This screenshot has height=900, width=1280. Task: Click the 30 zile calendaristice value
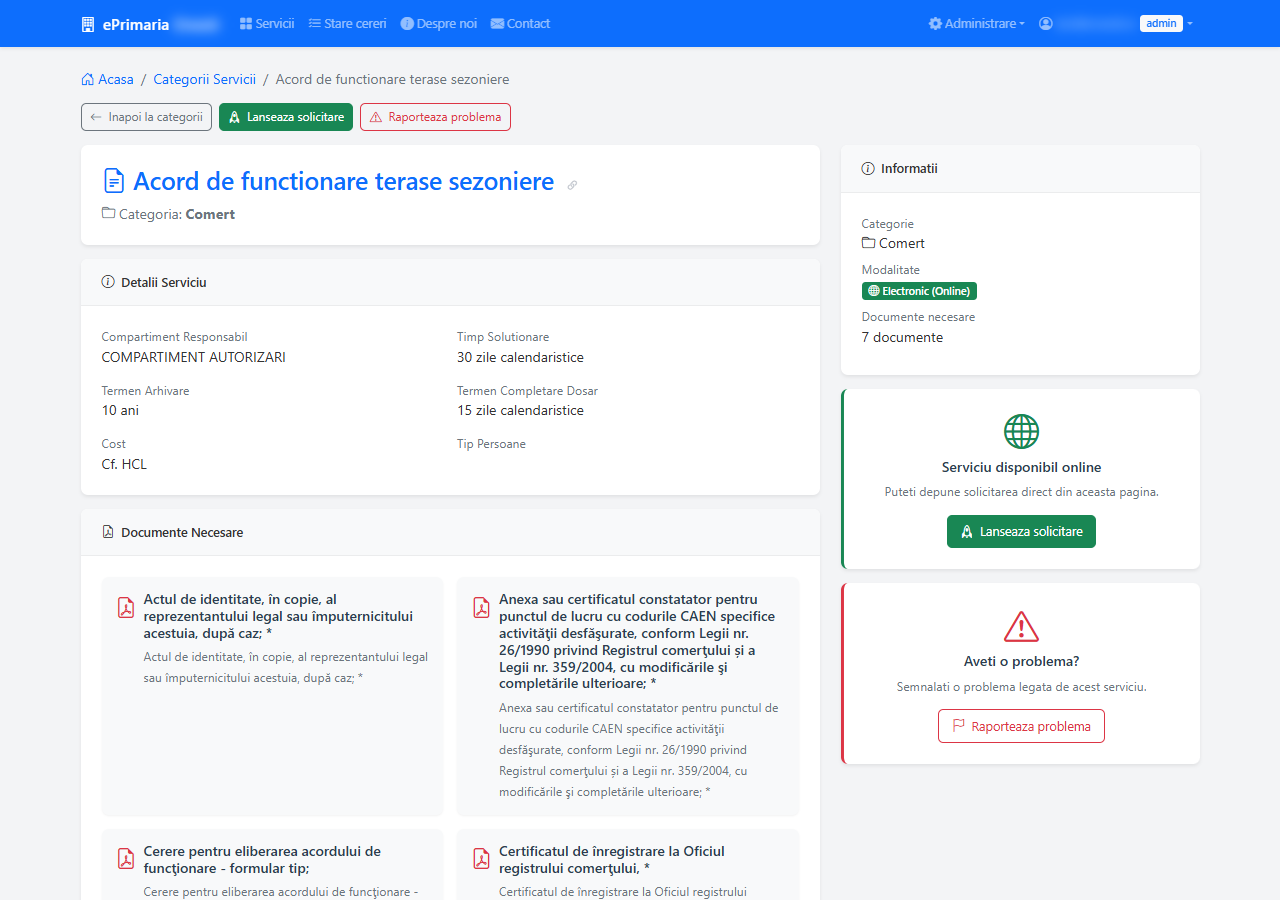click(520, 357)
